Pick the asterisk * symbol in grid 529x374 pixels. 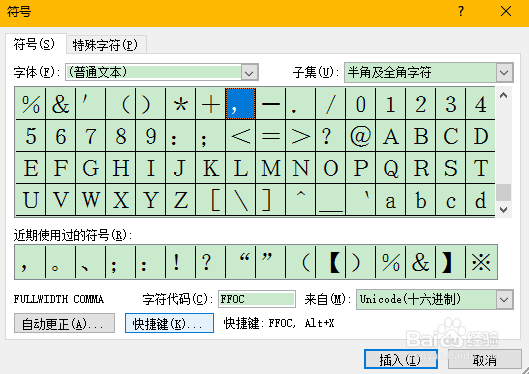pos(180,104)
